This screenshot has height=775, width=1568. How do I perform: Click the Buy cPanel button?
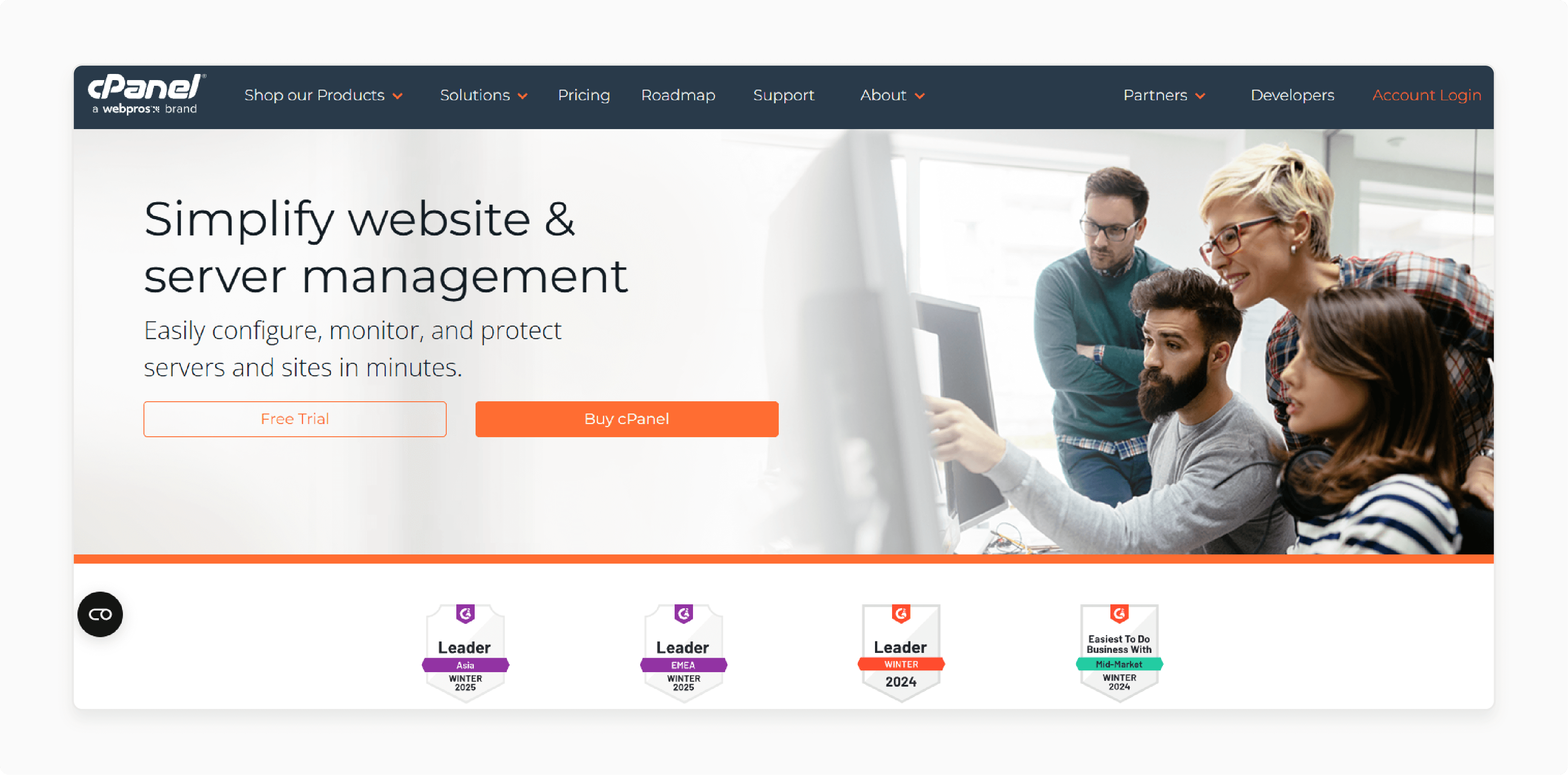pyautogui.click(x=625, y=419)
